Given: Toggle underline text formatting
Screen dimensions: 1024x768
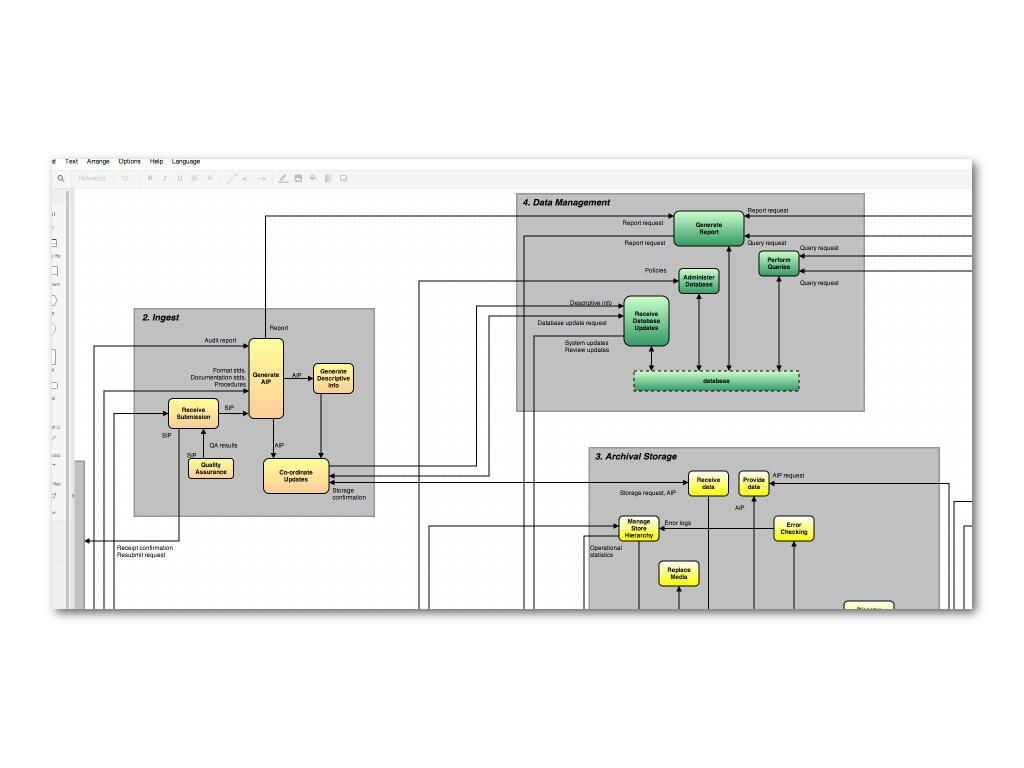Looking at the screenshot, I should coord(180,178).
